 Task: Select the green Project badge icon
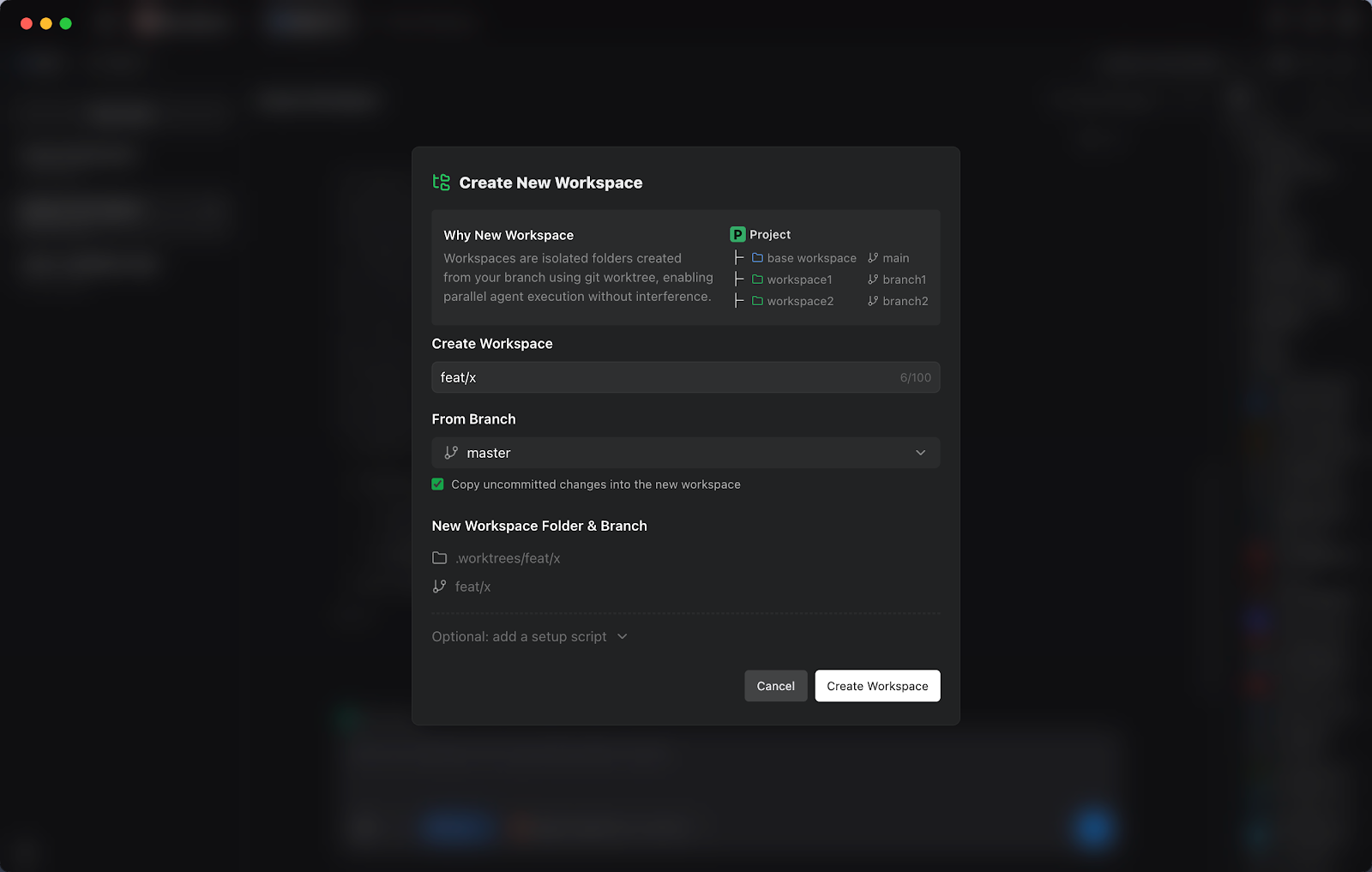pos(737,234)
